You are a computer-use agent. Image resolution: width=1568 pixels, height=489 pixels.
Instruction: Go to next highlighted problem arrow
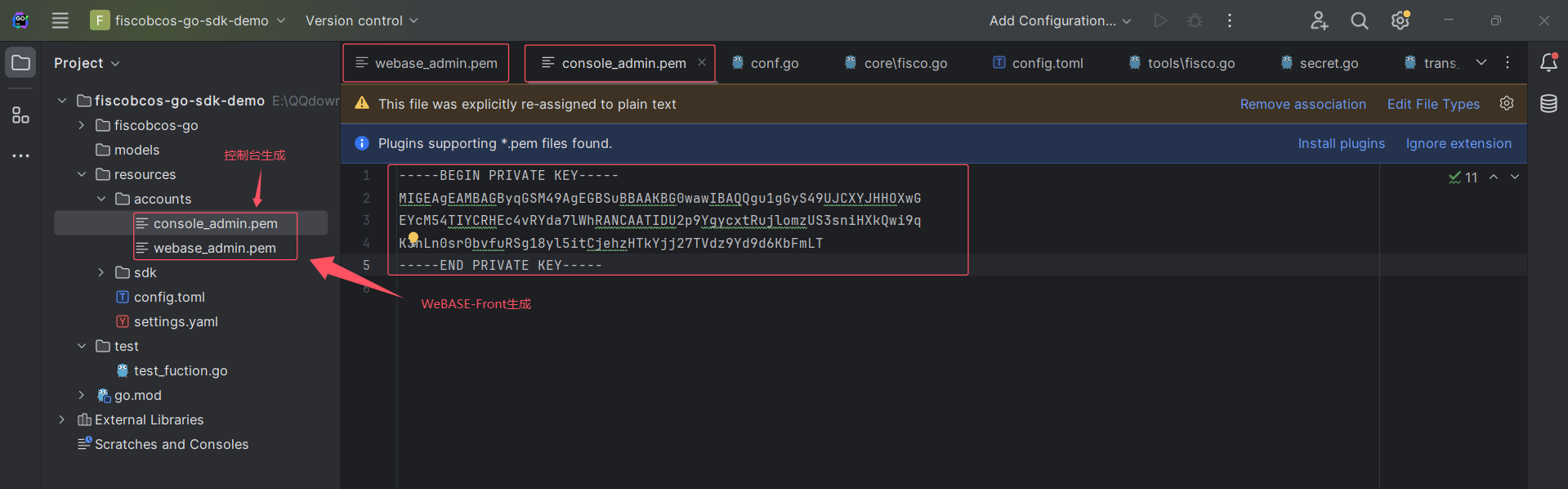pyautogui.click(x=1515, y=177)
